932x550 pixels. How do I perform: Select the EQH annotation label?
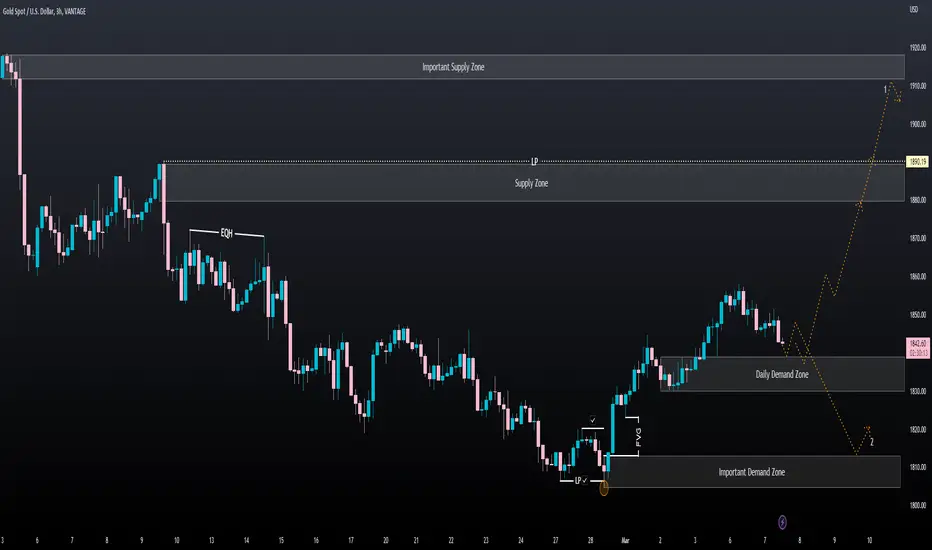[x=226, y=233]
